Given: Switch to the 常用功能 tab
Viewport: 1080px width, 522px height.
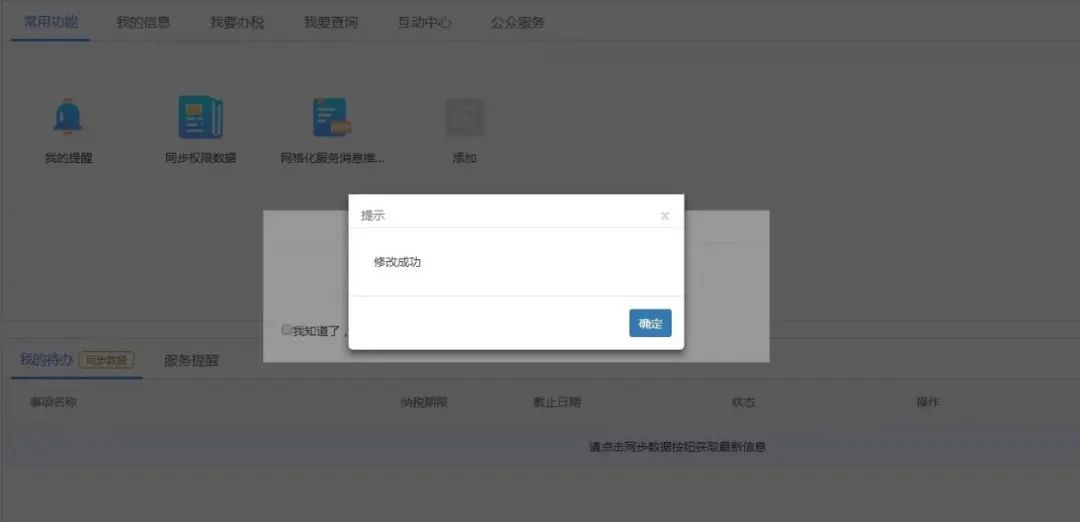Looking at the screenshot, I should (51, 22).
